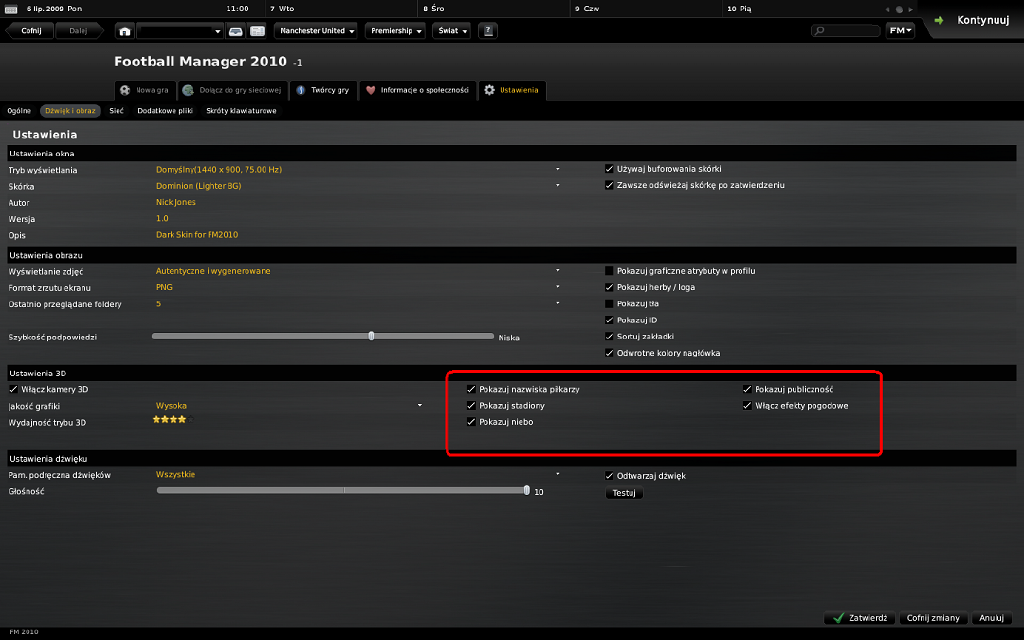Viewport: 1024px width, 640px height.
Task: Click the Głośność volume slider handle
Action: (x=526, y=490)
